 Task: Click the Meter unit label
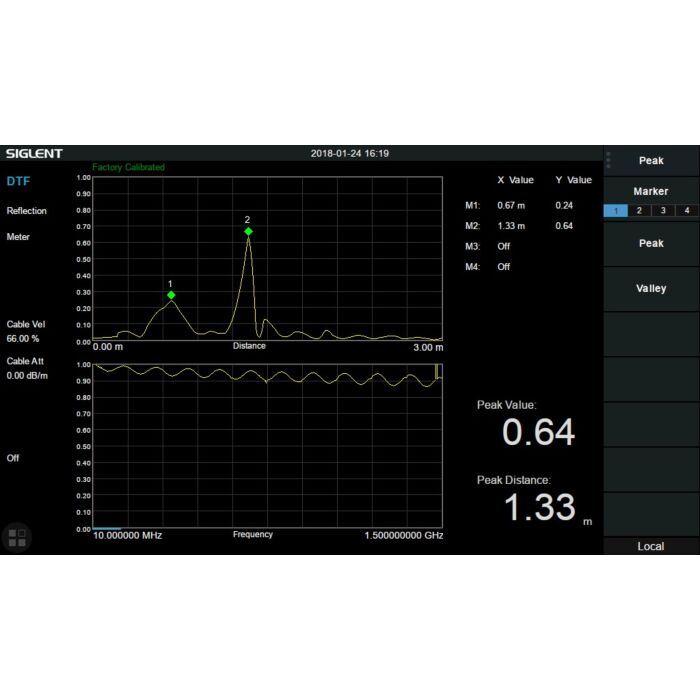(x=18, y=237)
